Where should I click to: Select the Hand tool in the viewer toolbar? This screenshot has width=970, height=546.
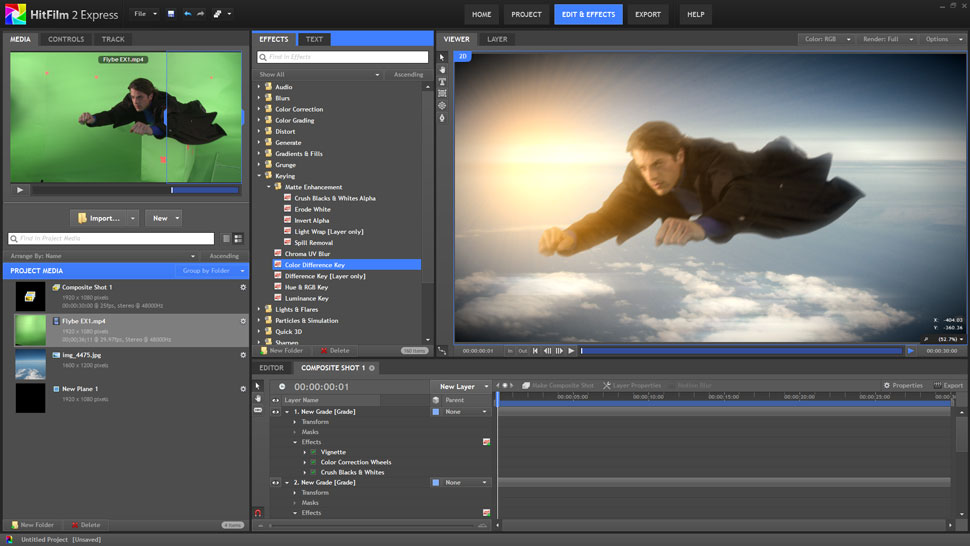click(x=442, y=70)
